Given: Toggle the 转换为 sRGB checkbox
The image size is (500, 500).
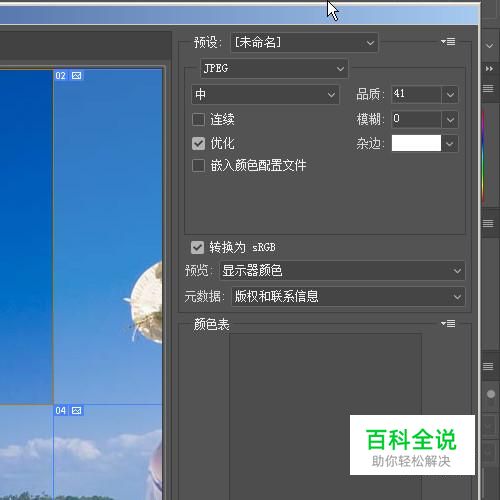Looking at the screenshot, I should tap(197, 248).
